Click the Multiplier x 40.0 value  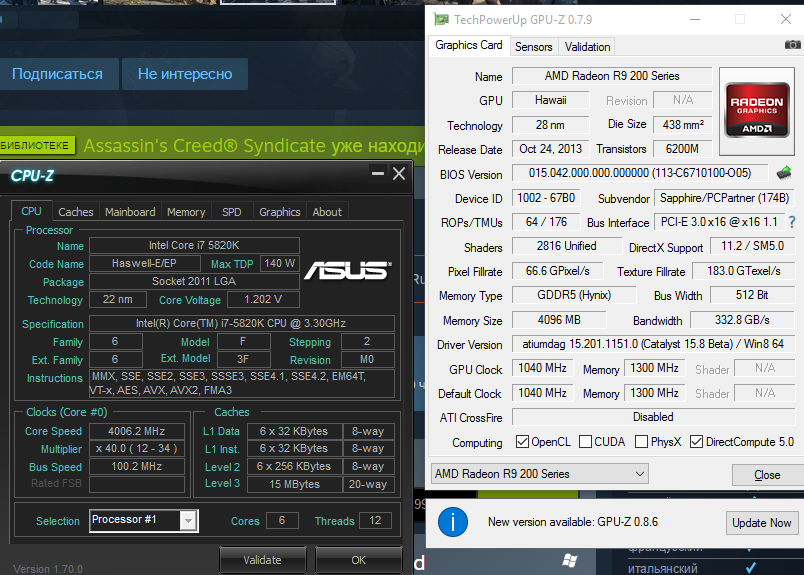pos(137,448)
